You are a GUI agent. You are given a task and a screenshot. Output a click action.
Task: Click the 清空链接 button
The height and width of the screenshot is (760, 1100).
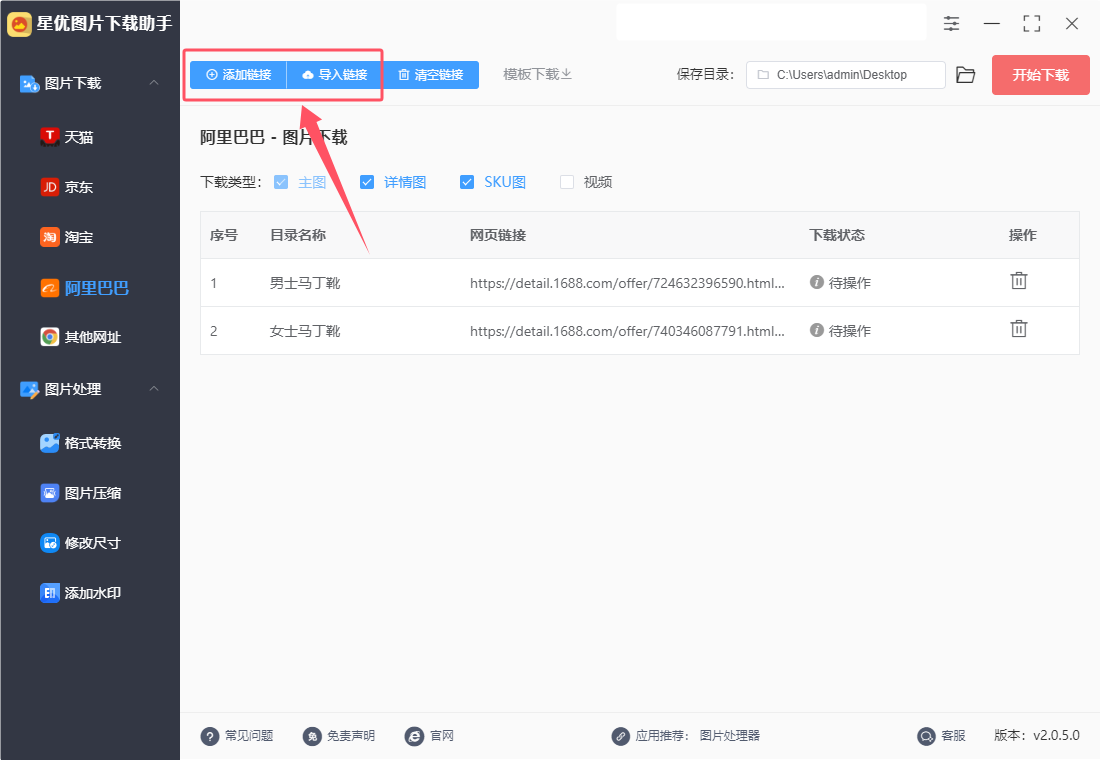tap(431, 75)
